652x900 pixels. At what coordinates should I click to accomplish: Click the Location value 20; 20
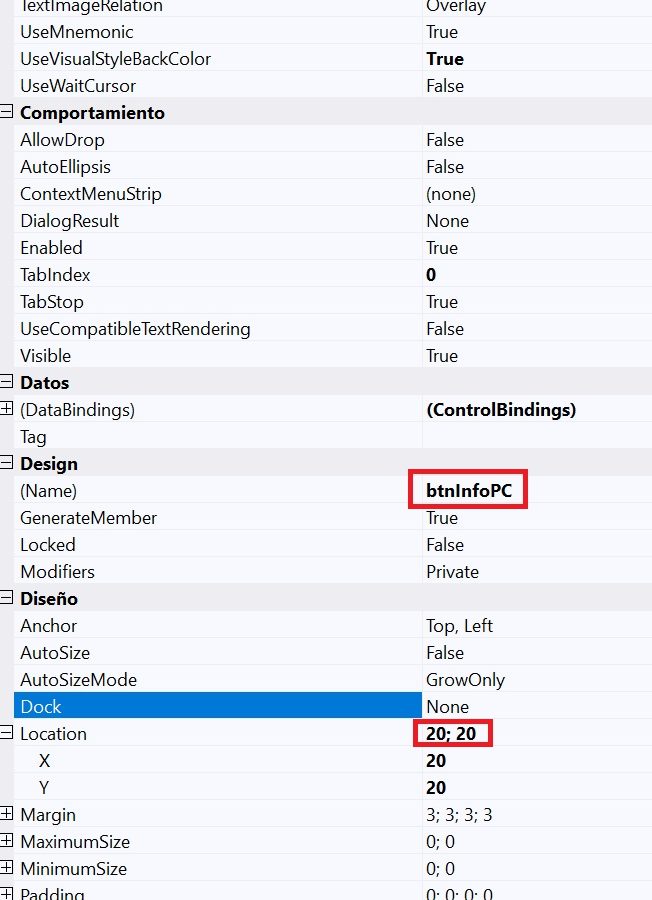tap(453, 734)
